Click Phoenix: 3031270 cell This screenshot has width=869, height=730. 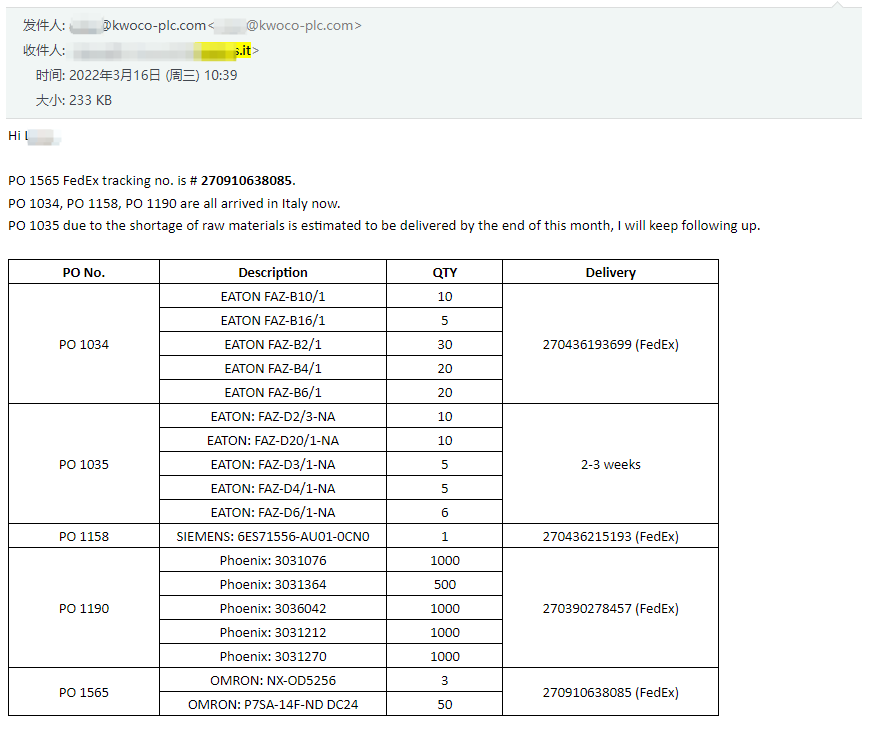273,656
